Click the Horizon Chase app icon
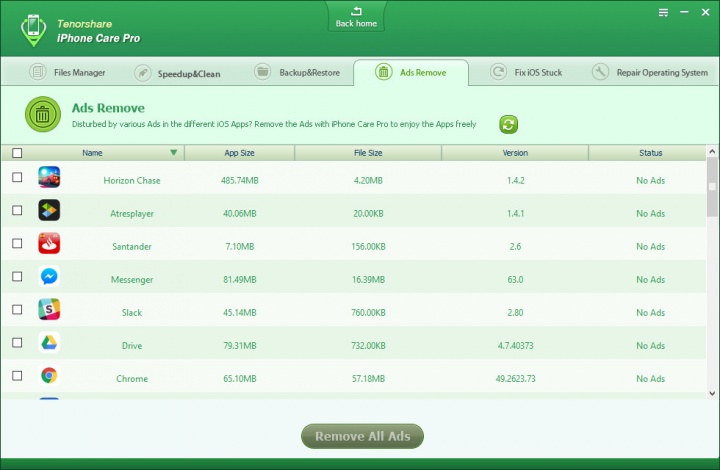This screenshot has width=720, height=470. [49, 177]
